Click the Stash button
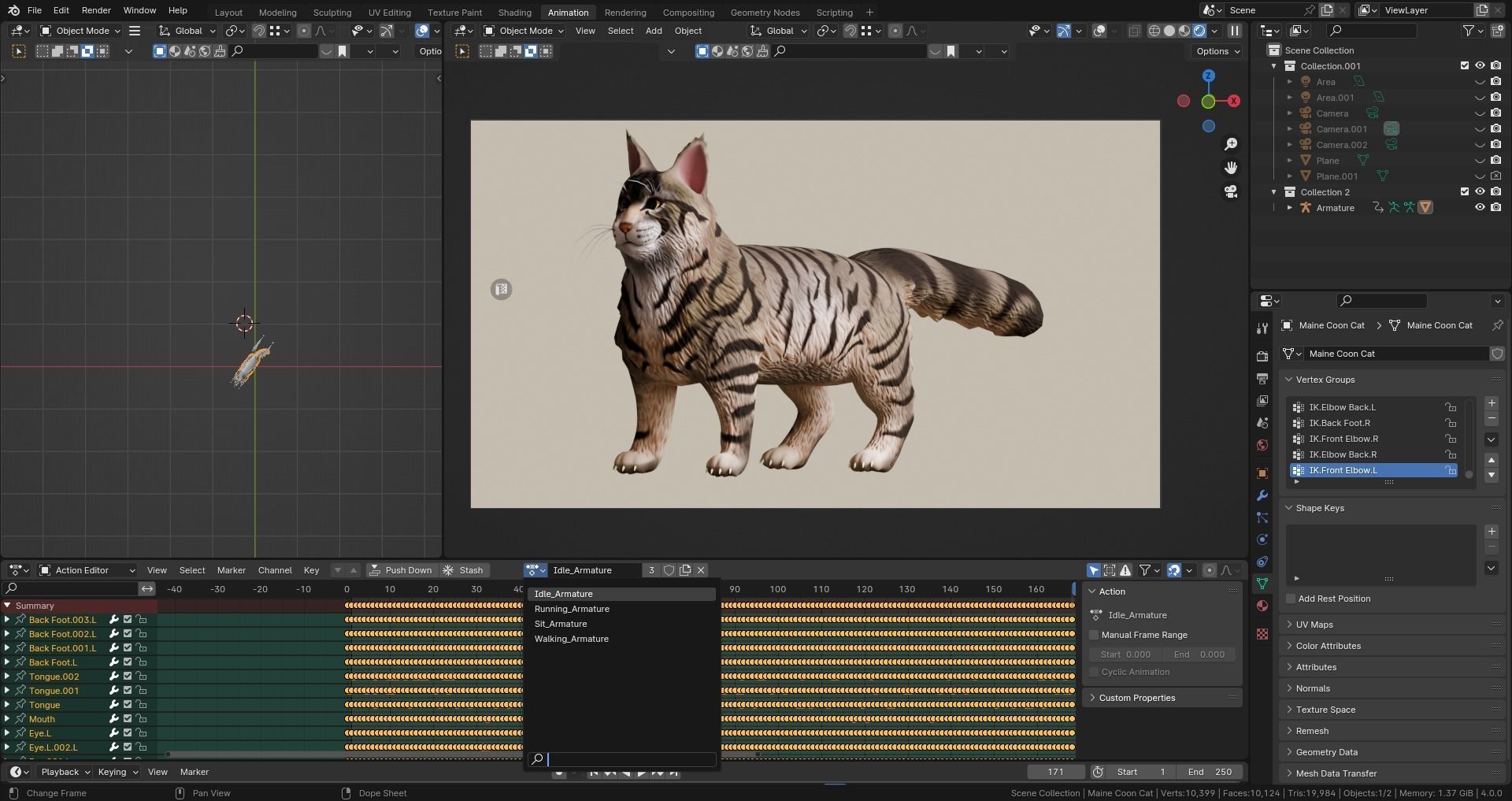This screenshot has width=1512, height=801. coord(464,570)
